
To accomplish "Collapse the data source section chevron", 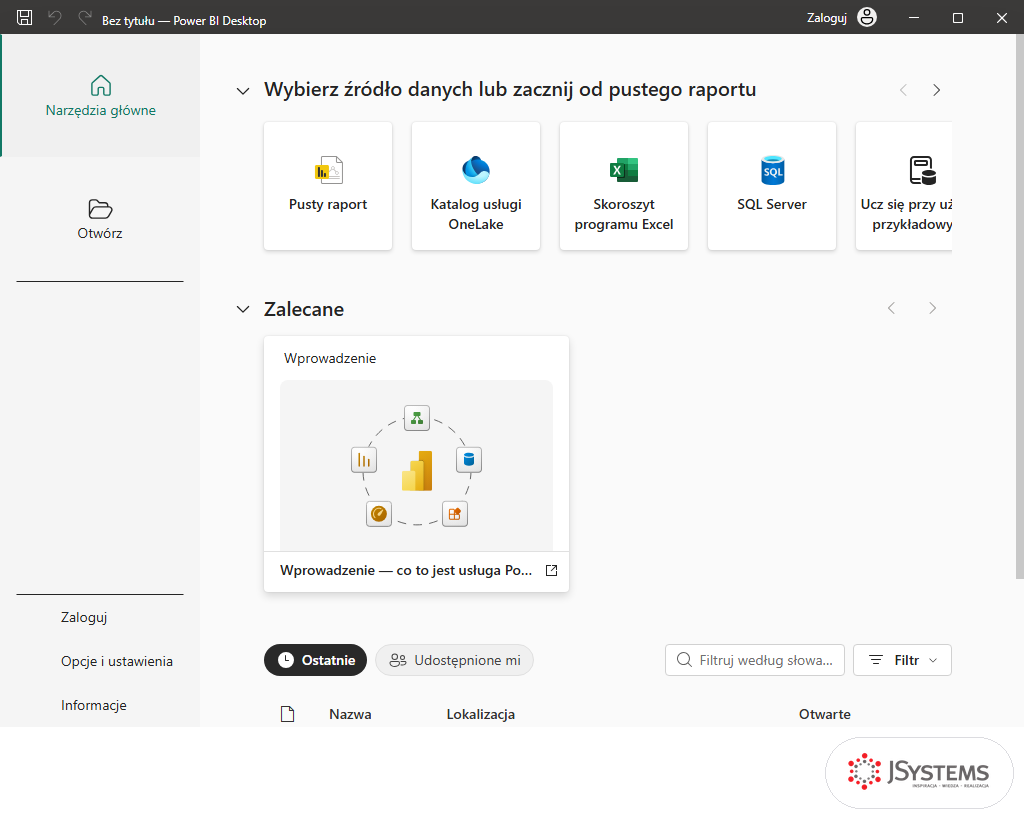I will [x=243, y=91].
